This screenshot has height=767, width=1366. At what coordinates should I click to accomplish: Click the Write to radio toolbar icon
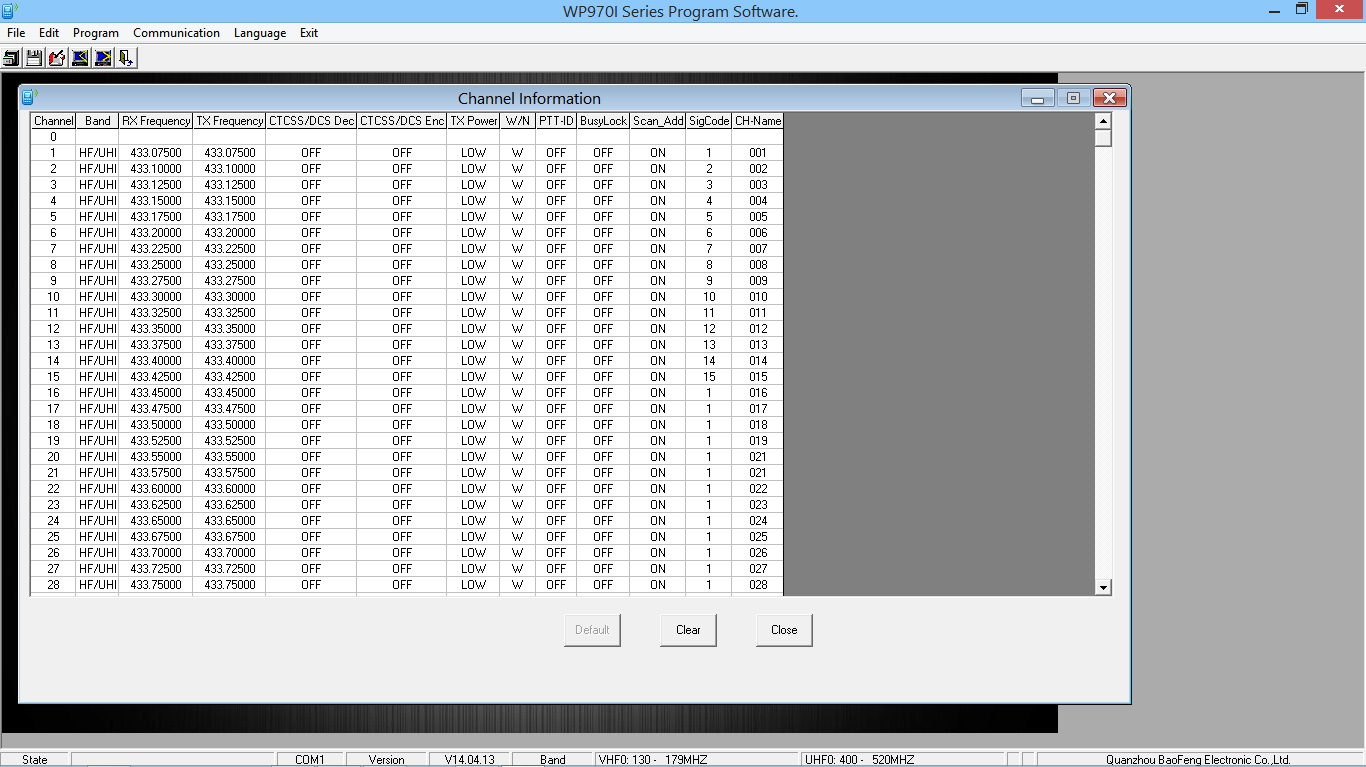(103, 58)
